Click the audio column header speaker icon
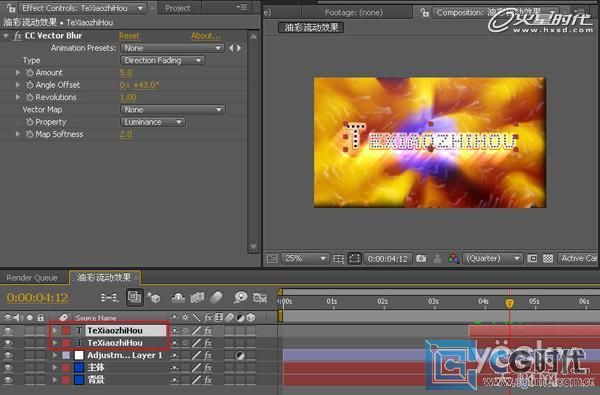The height and width of the screenshot is (395, 600). coord(18,317)
